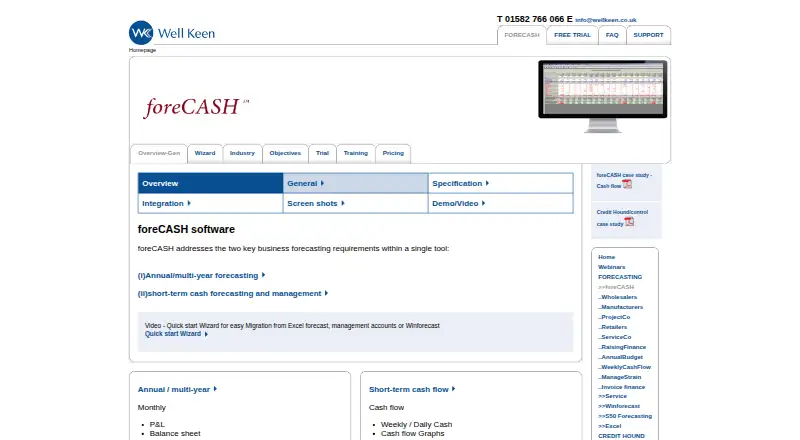Screen dimensions: 800x440
Task: Select the Wizard tab
Action: click(205, 153)
